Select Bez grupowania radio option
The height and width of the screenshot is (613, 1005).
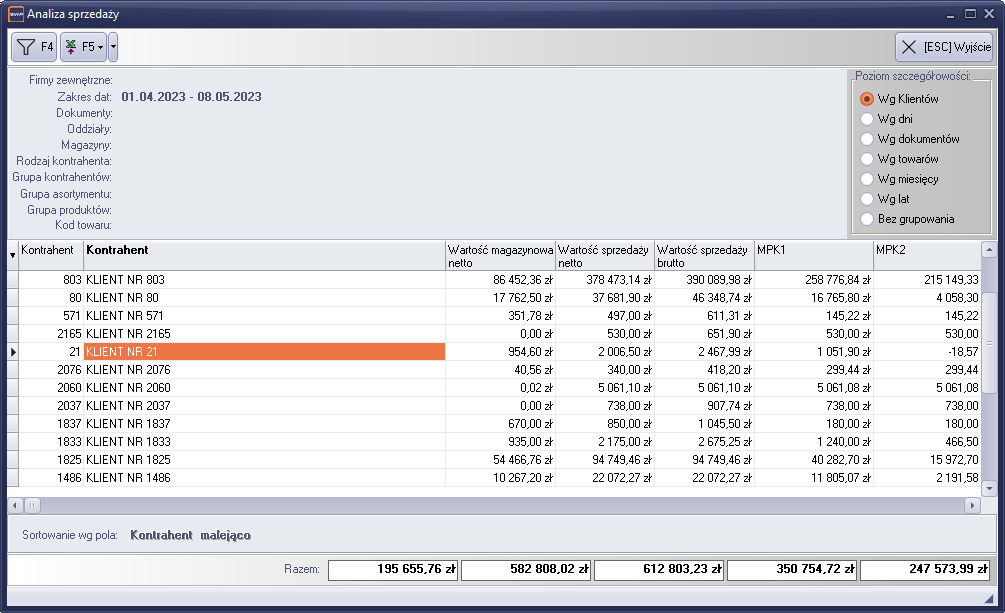(867, 219)
